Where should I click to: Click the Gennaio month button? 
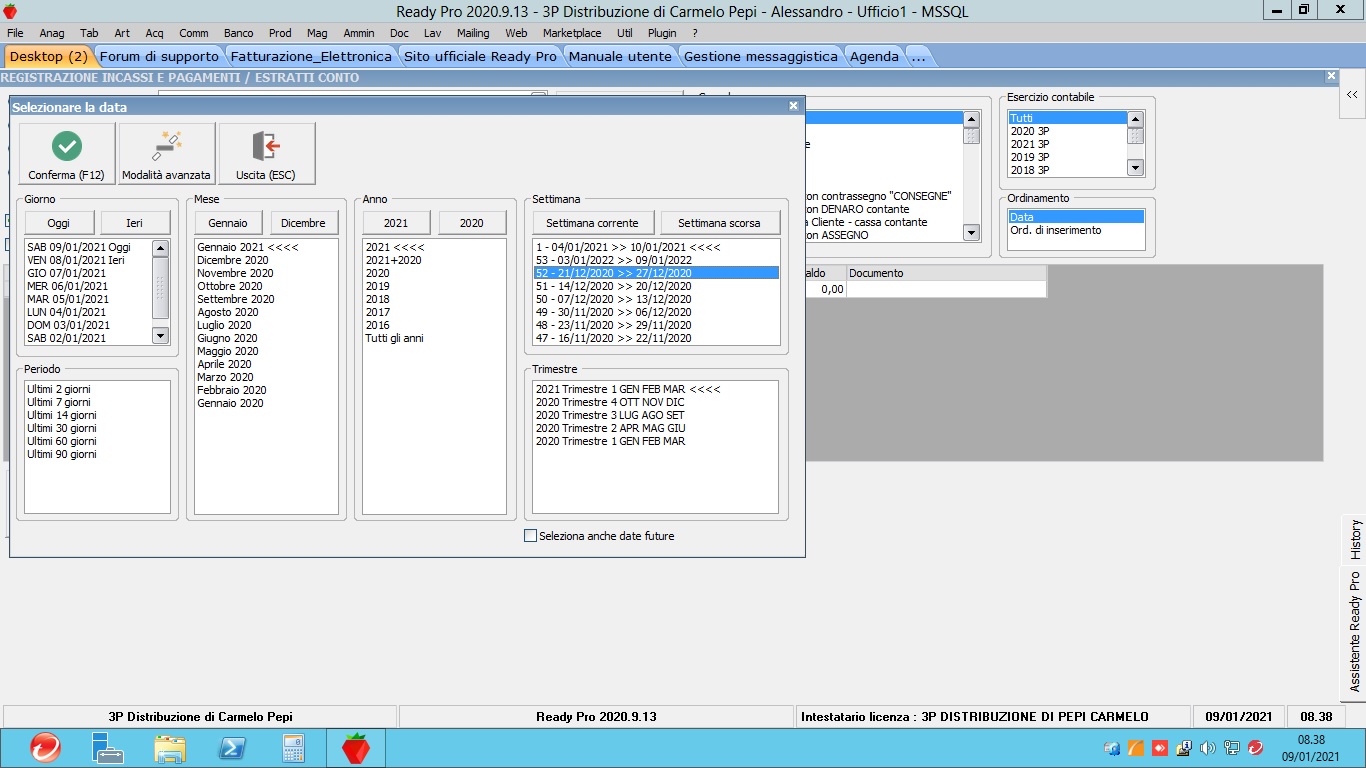coord(230,223)
